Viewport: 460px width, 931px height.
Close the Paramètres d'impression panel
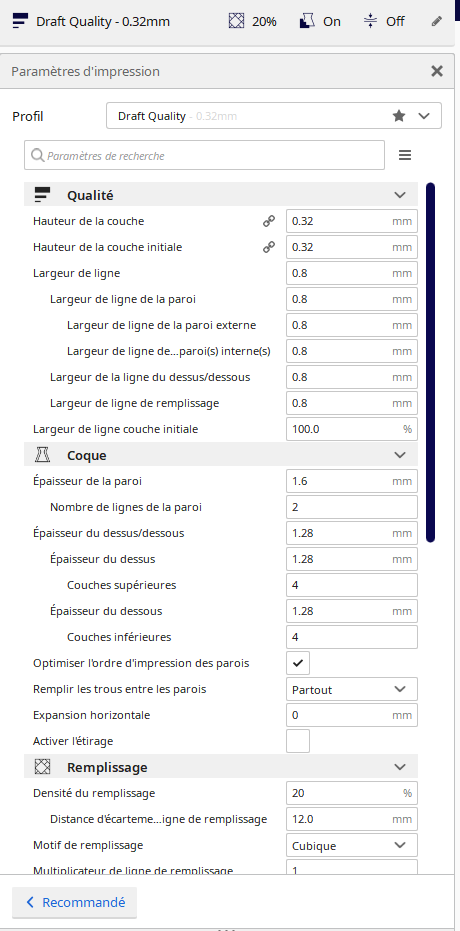pos(437,71)
